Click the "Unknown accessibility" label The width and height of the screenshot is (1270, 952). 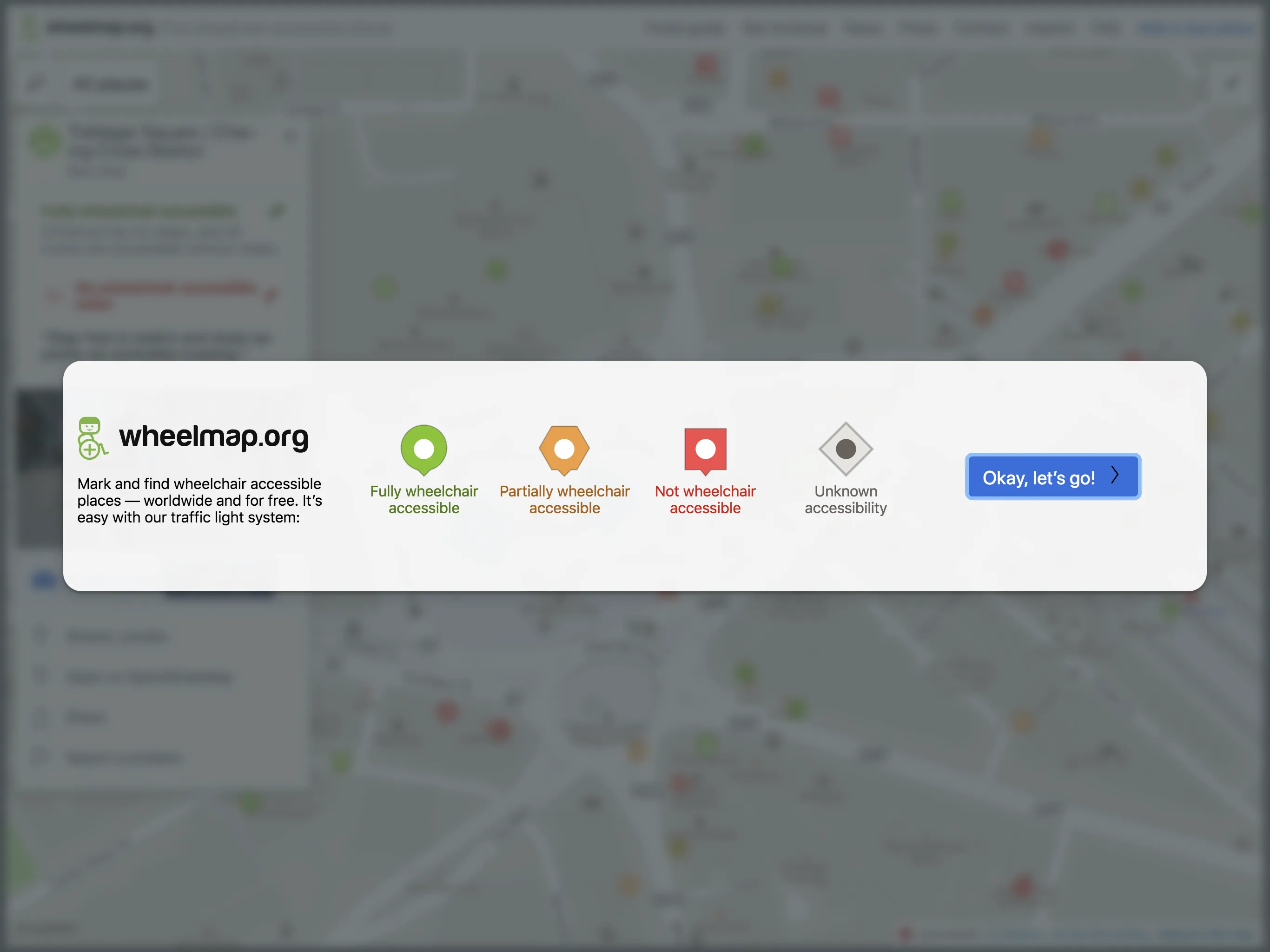tap(846, 500)
